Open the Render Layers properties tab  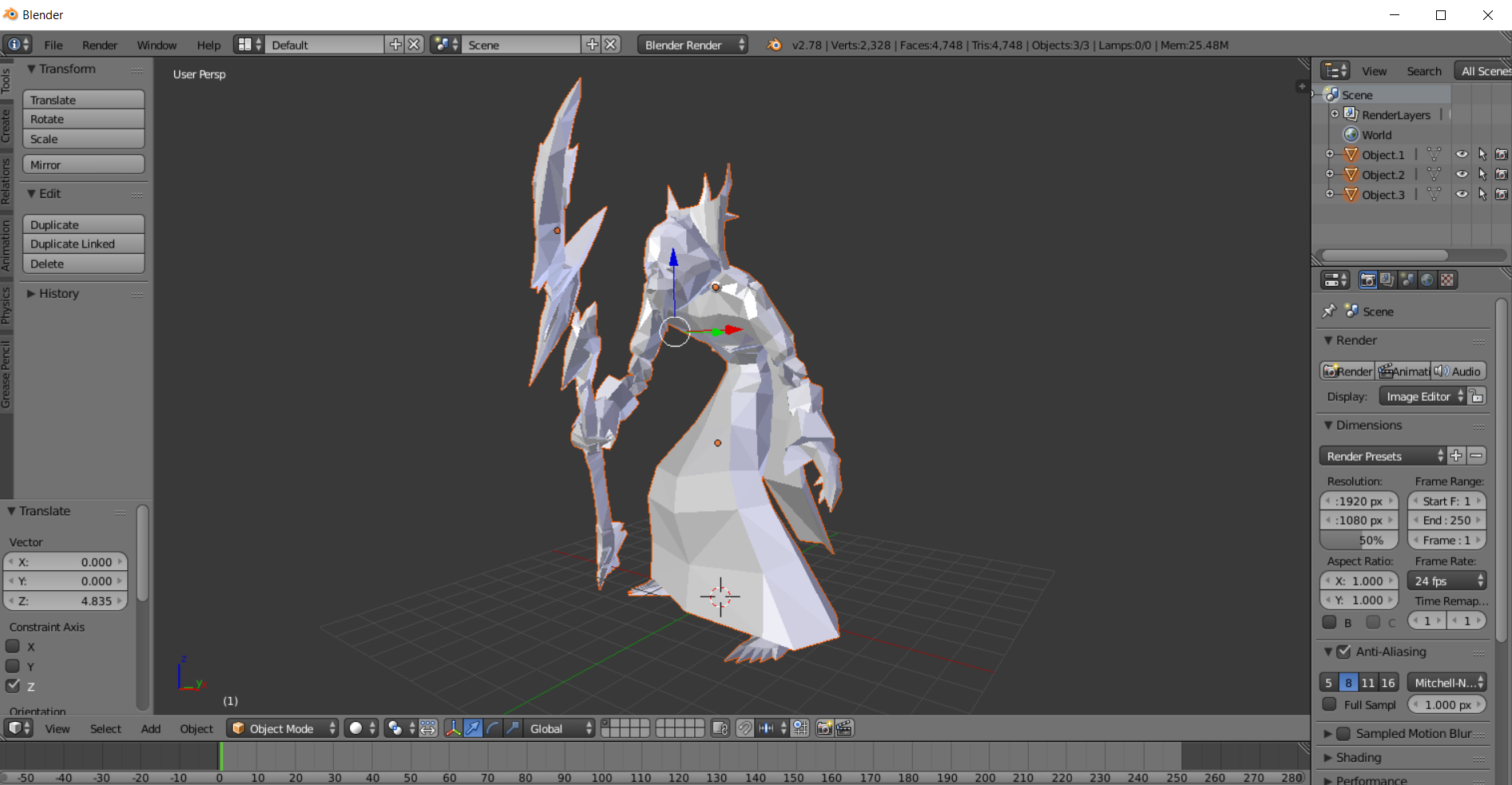(1387, 280)
